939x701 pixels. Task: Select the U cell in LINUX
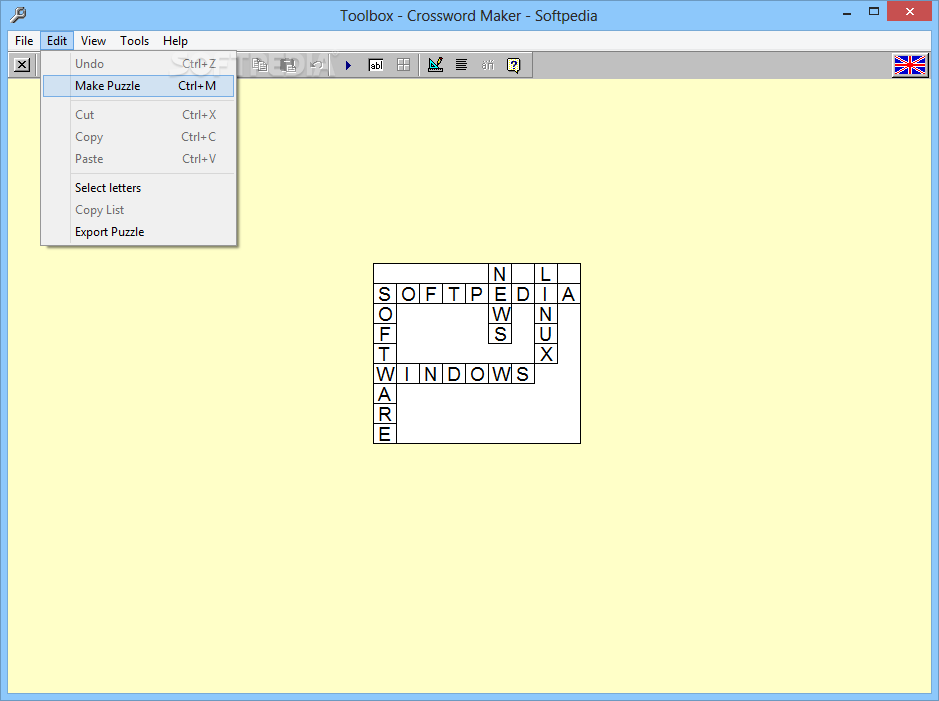pyautogui.click(x=546, y=333)
